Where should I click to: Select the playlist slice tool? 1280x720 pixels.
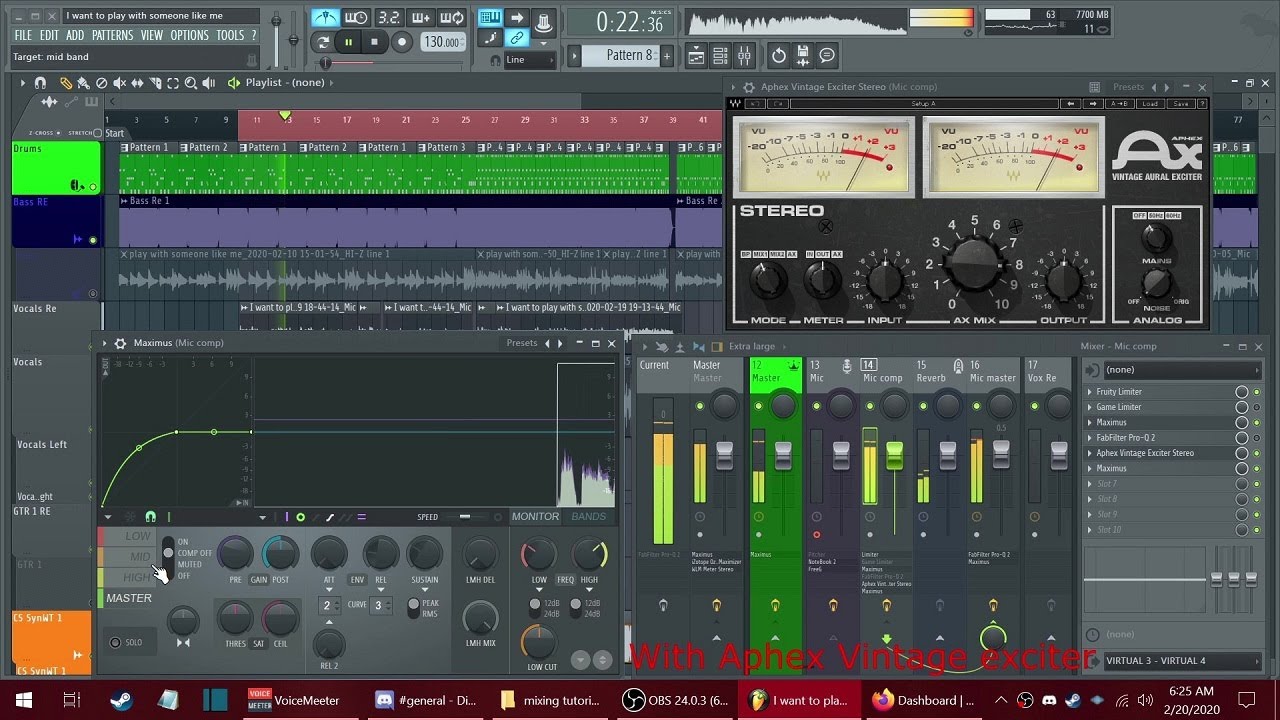pos(155,83)
